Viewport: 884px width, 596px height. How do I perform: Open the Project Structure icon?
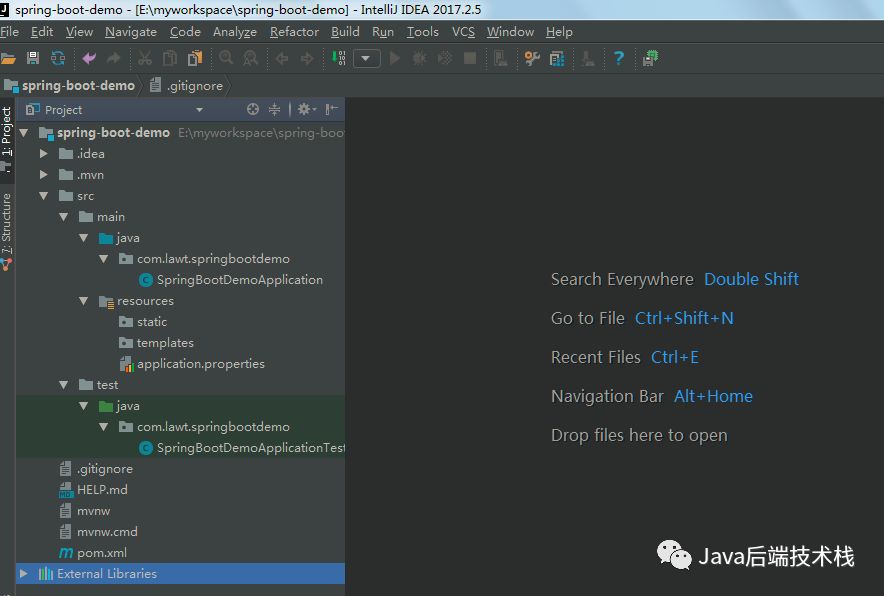point(557,58)
